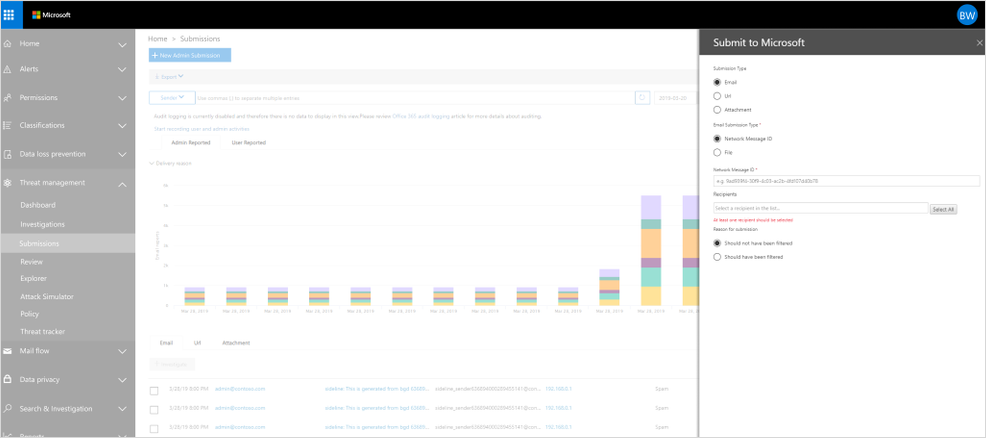Collapse the Threat management section
This screenshot has width=986, height=438.
(122, 184)
